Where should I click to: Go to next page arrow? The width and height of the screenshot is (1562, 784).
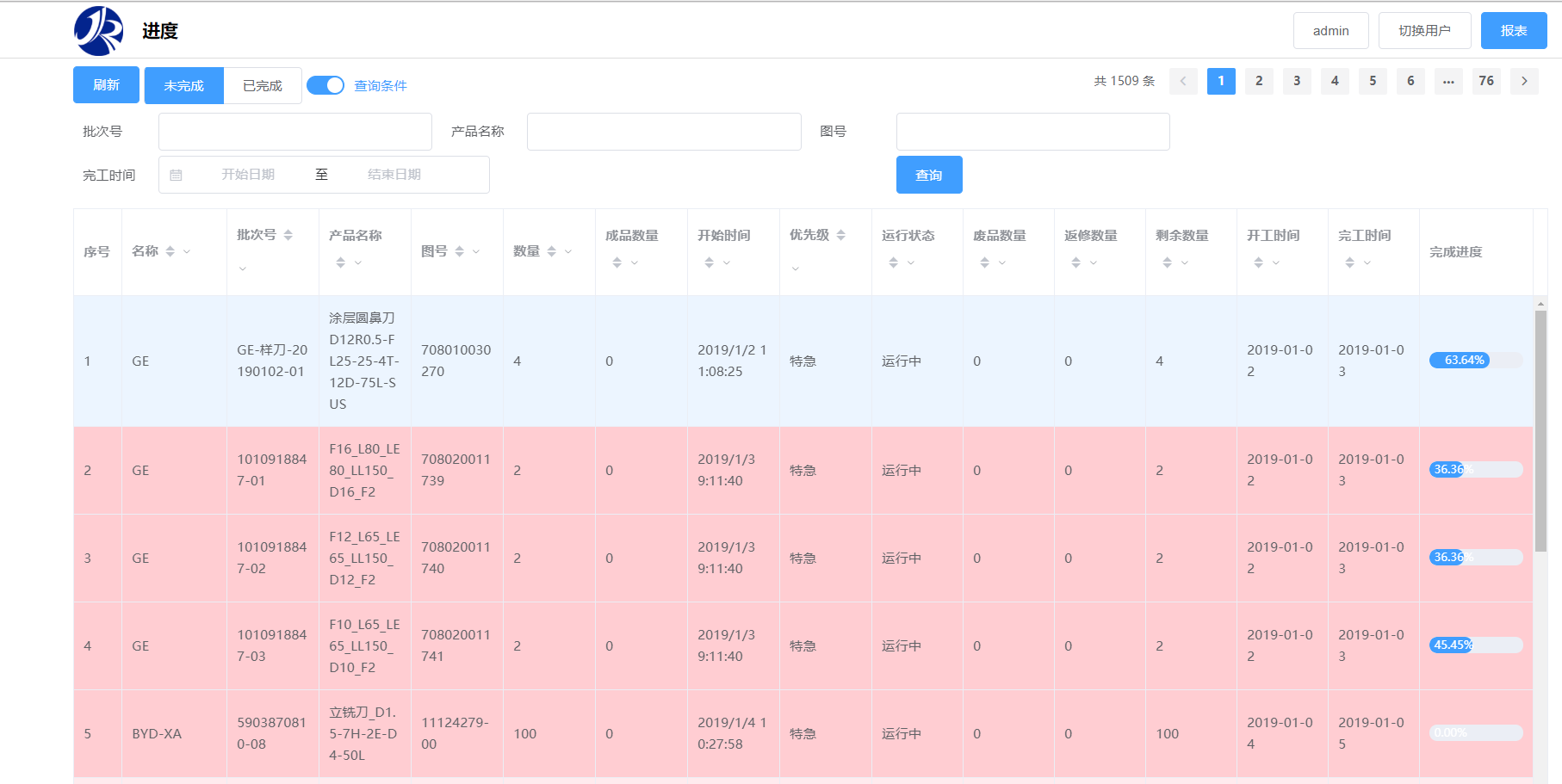point(1524,81)
